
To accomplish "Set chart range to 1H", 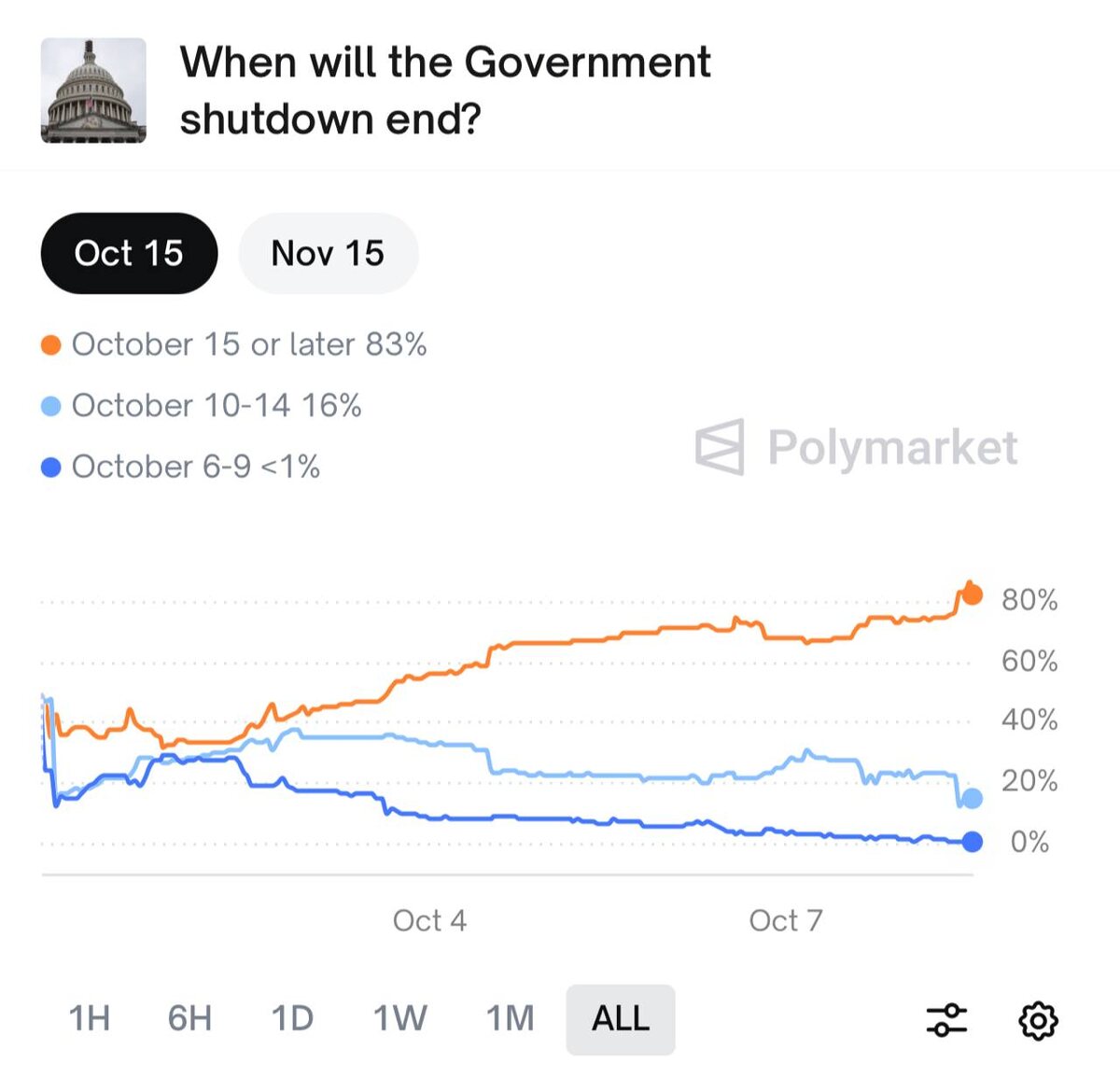I will pyautogui.click(x=90, y=1018).
